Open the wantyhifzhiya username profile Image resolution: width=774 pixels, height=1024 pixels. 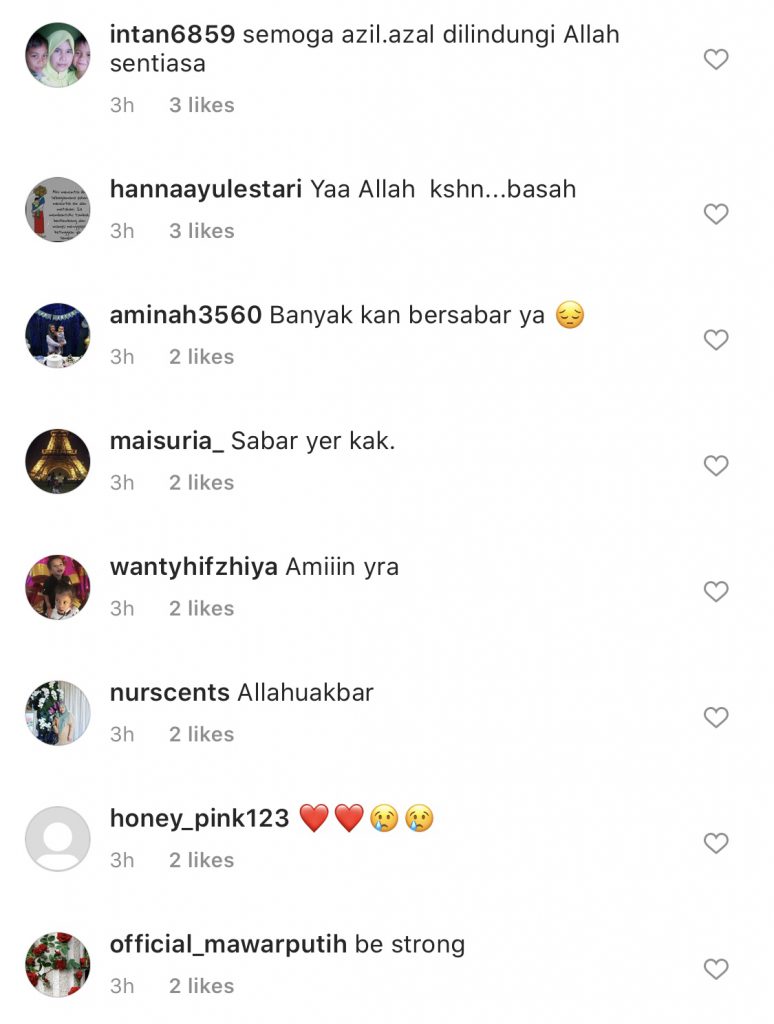194,567
